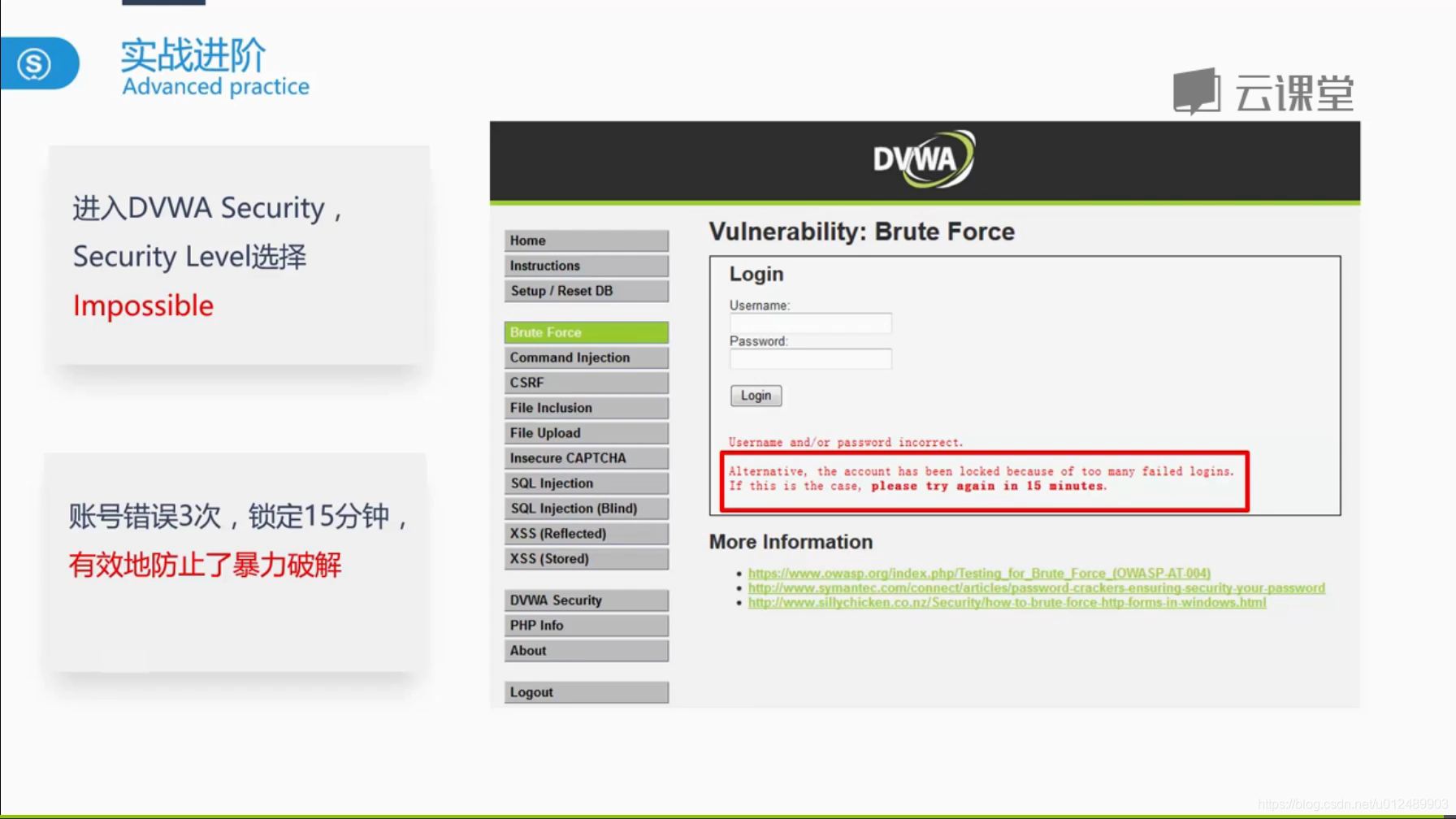Navigate to File Upload

click(x=586, y=433)
